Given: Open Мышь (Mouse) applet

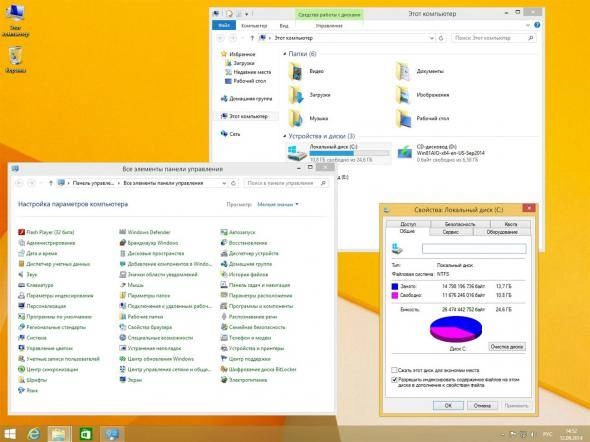Looking at the screenshot, I should (x=131, y=285).
